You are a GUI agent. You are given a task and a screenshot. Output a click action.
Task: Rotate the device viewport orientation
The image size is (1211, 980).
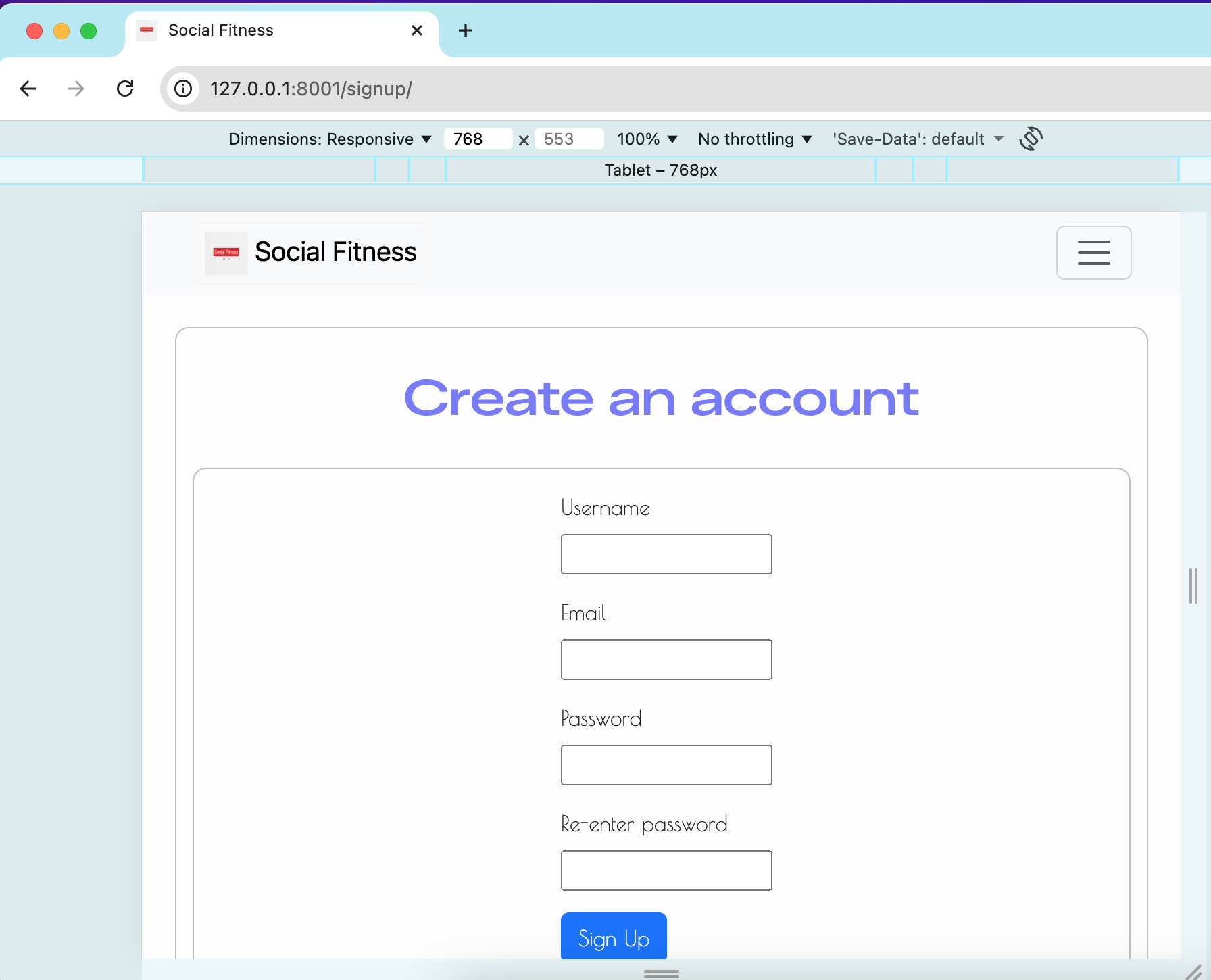1031,139
